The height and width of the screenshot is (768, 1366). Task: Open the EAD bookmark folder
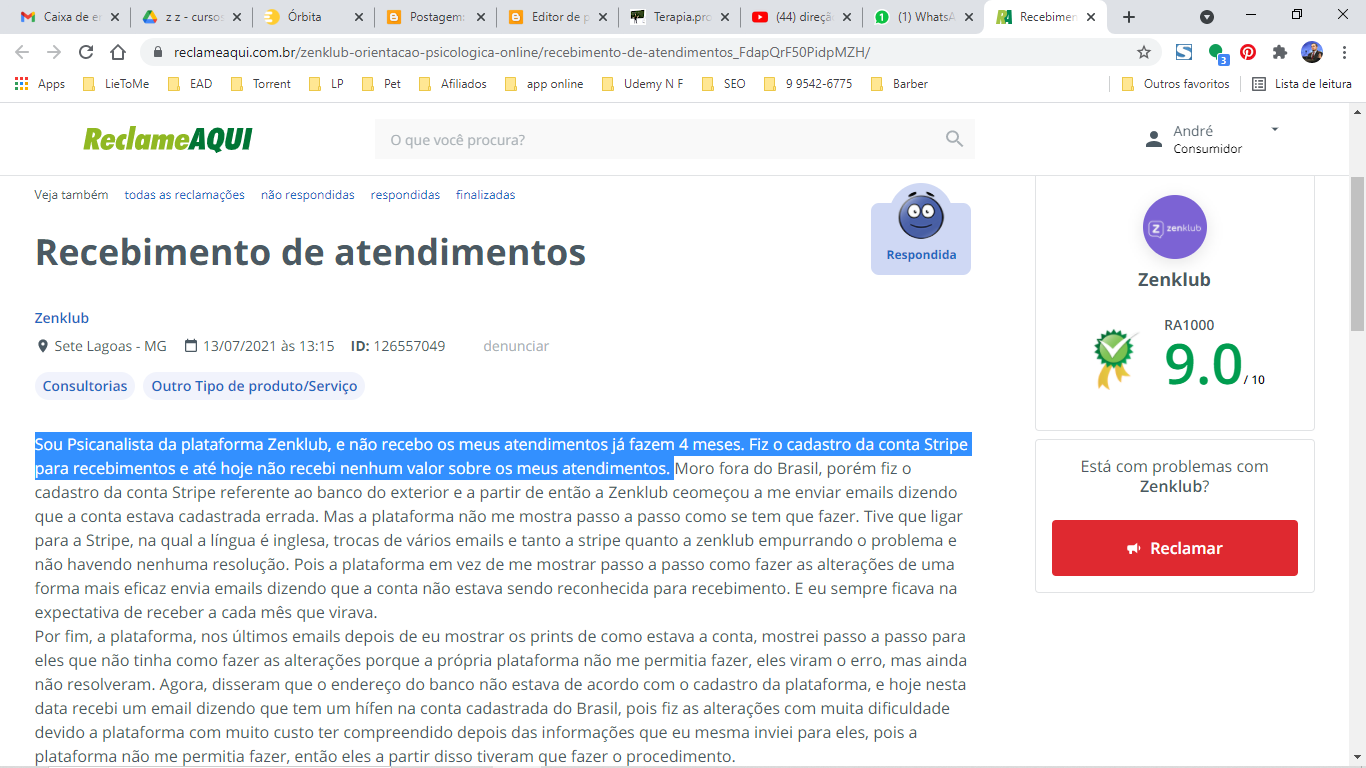[x=191, y=84]
